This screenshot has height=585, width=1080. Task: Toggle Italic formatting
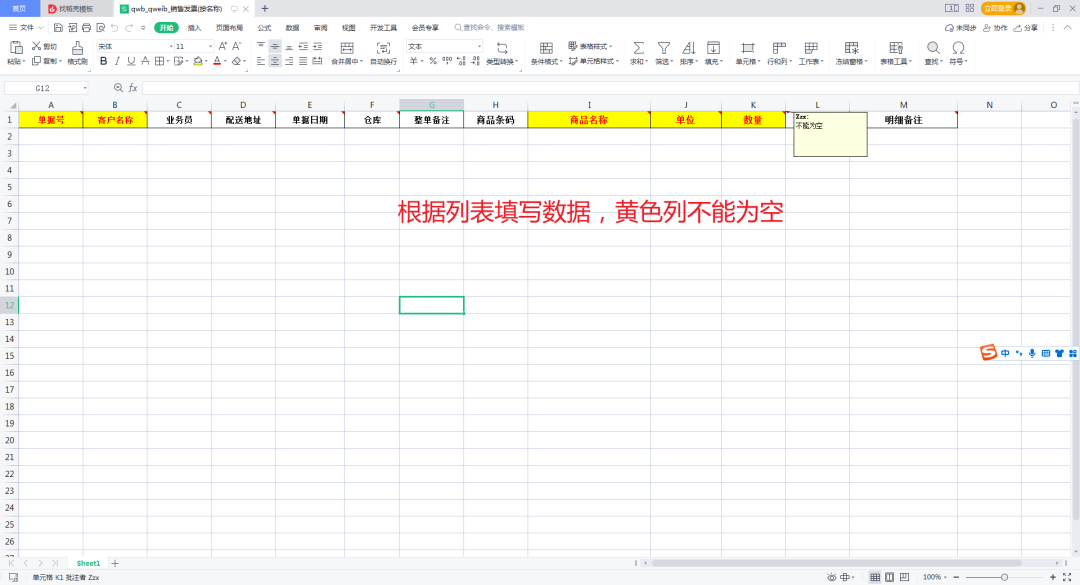point(117,61)
